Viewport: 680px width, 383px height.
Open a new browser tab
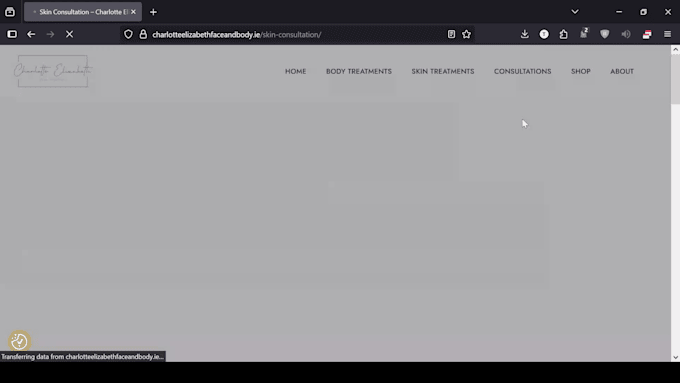click(153, 12)
